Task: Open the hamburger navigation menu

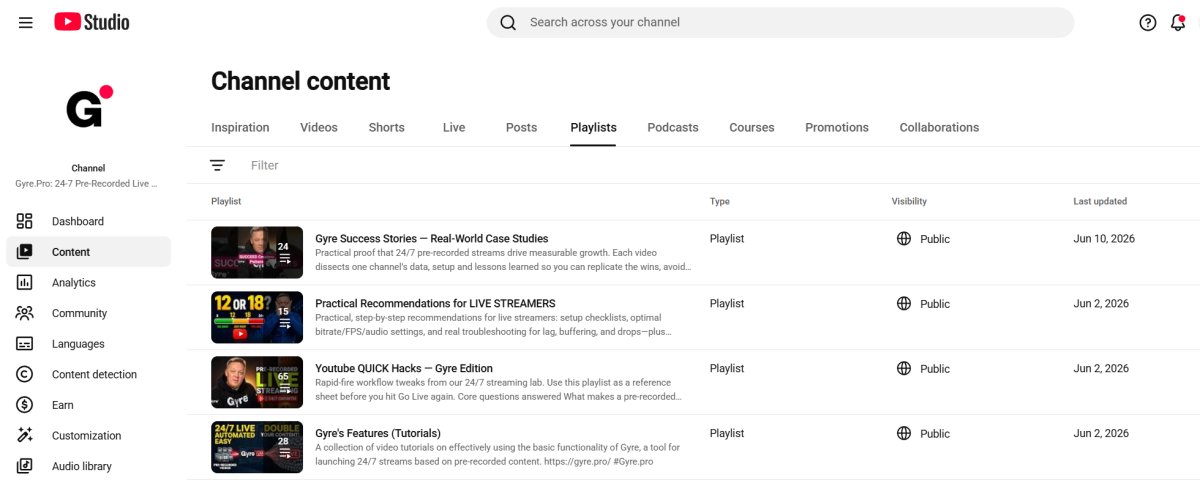Action: click(x=26, y=22)
